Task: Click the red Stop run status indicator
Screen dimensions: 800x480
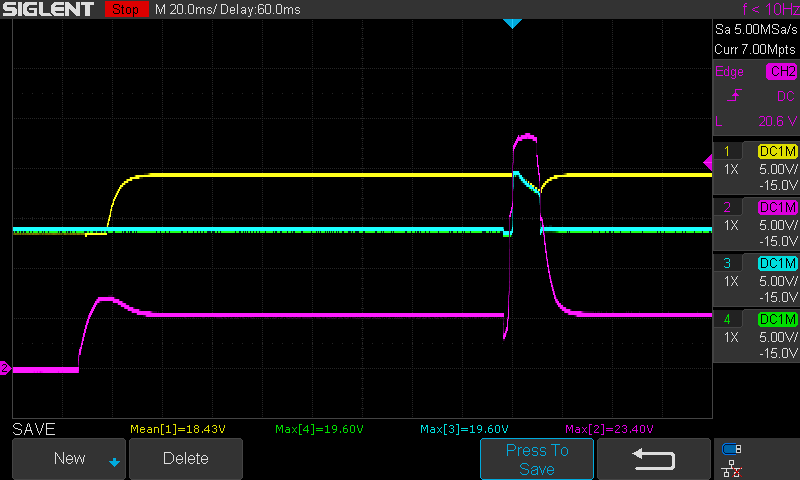Action: [x=126, y=9]
